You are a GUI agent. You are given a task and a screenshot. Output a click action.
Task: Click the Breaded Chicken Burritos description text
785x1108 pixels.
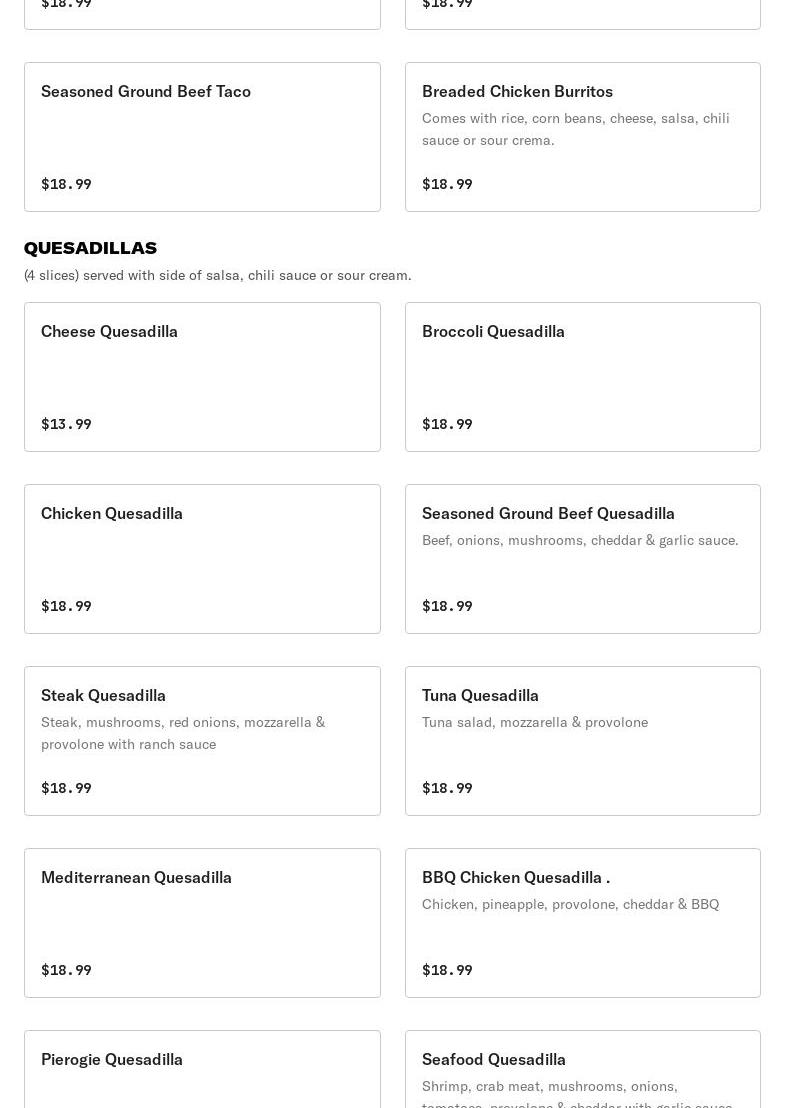(x=575, y=129)
